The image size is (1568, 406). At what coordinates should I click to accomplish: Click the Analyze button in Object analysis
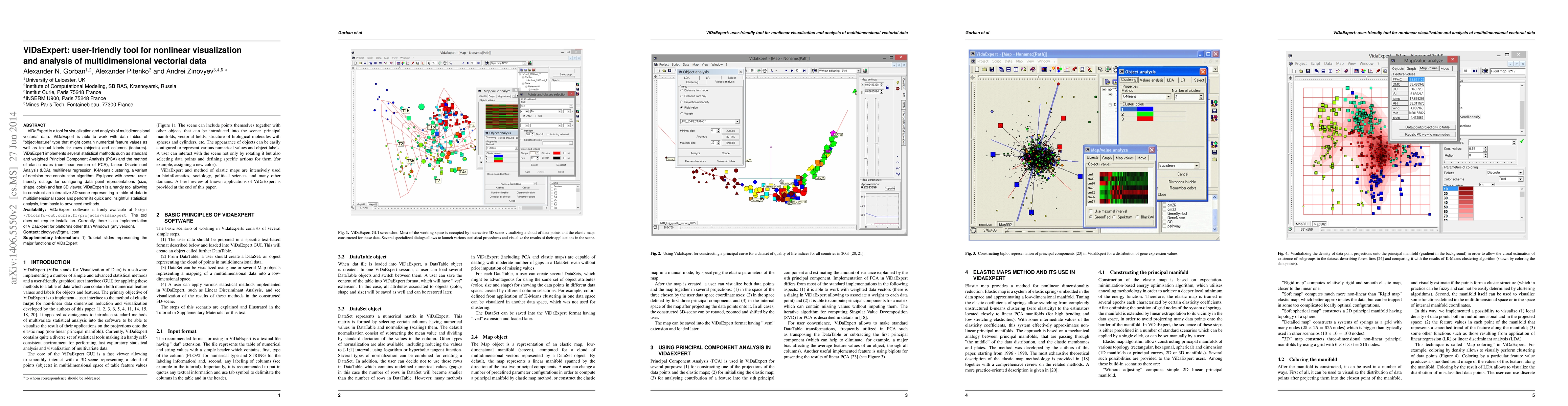click(x=696, y=153)
